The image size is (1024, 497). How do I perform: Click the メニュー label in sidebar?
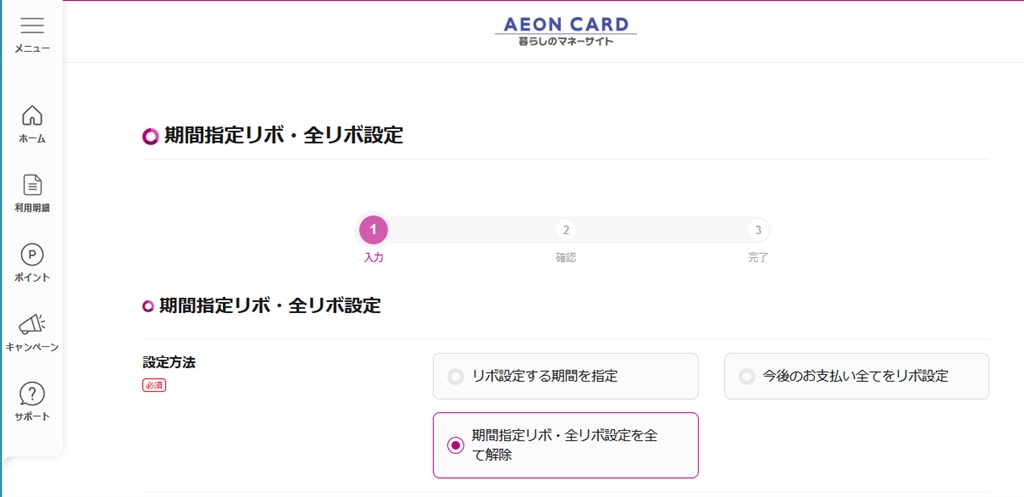[32, 48]
